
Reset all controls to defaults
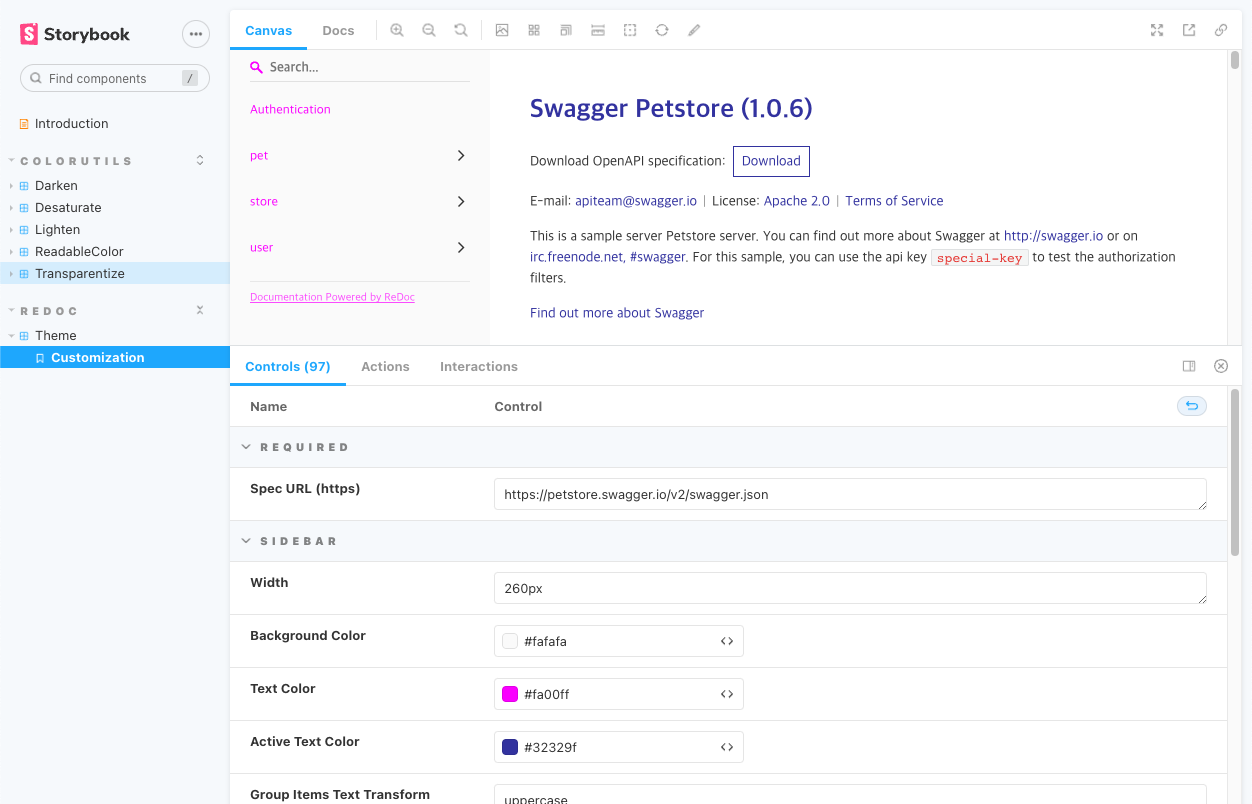[x=1191, y=406]
